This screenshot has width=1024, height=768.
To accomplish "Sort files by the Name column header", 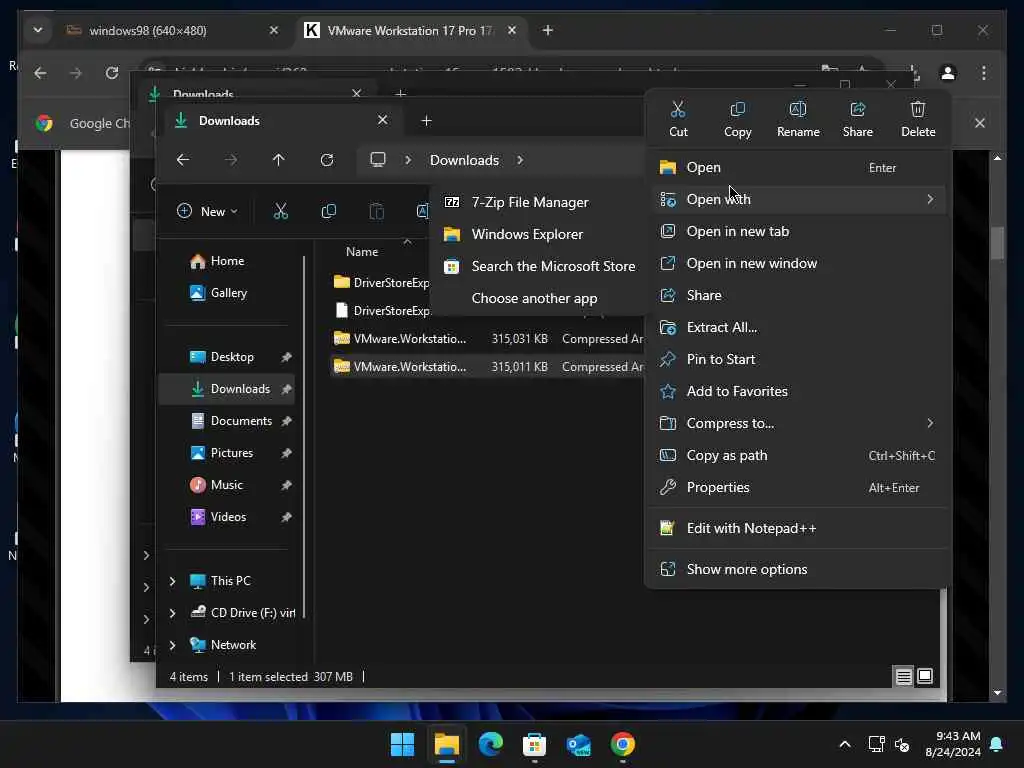I will click(362, 252).
